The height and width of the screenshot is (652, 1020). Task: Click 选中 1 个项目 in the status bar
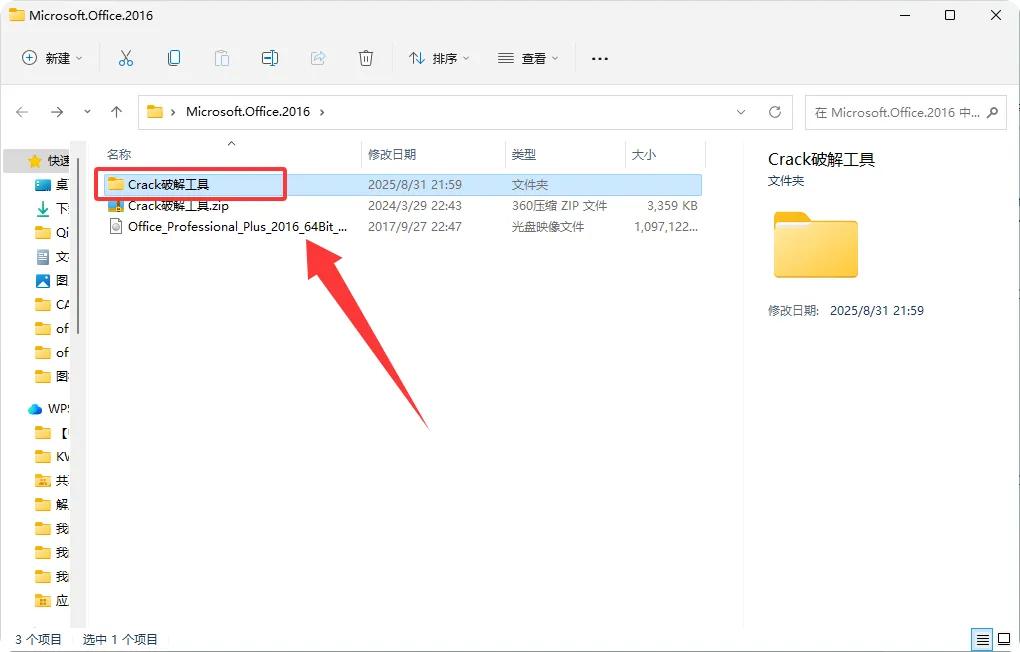pos(120,639)
